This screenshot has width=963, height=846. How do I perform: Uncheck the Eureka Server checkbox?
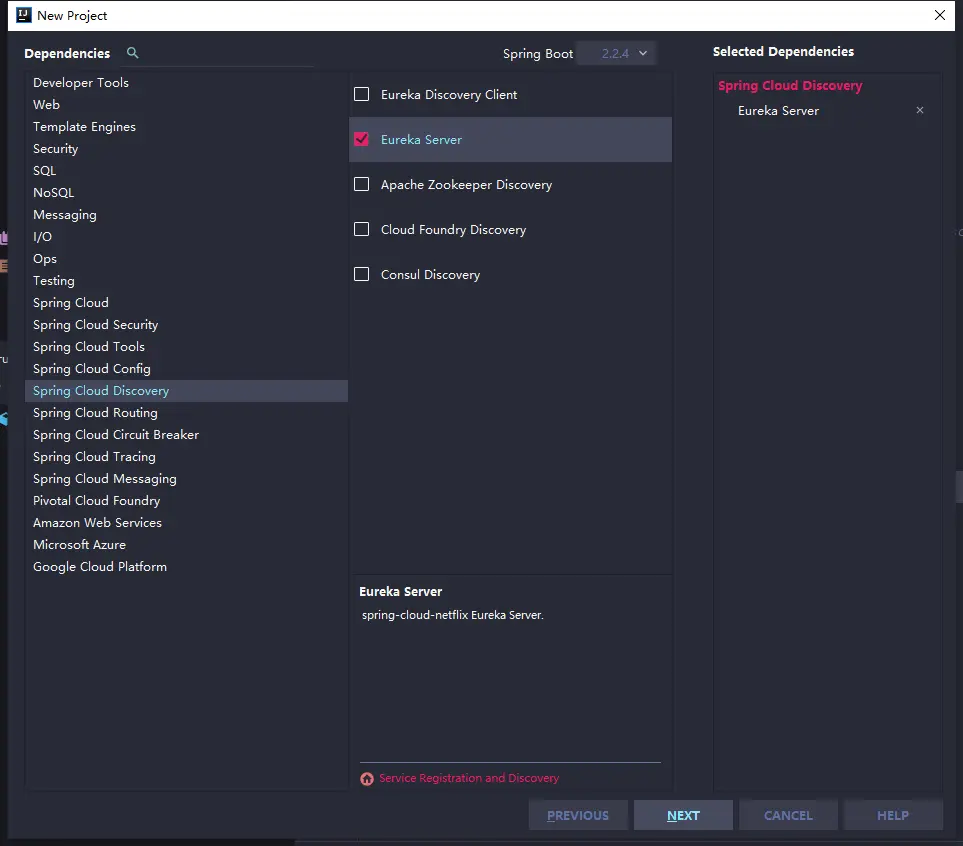pyautogui.click(x=362, y=139)
